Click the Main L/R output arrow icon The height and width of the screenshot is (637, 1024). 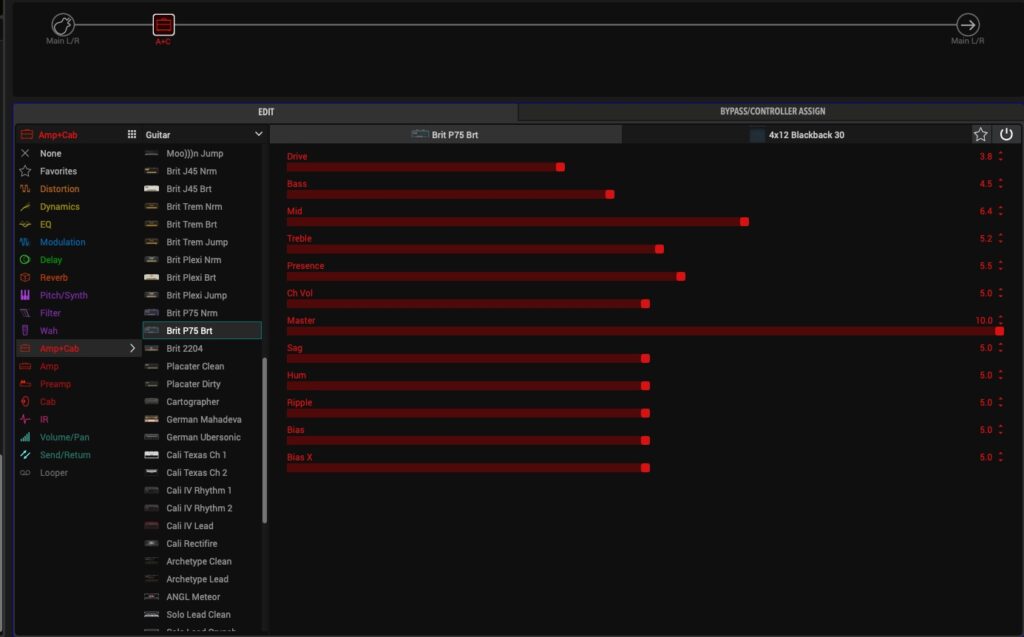click(967, 24)
